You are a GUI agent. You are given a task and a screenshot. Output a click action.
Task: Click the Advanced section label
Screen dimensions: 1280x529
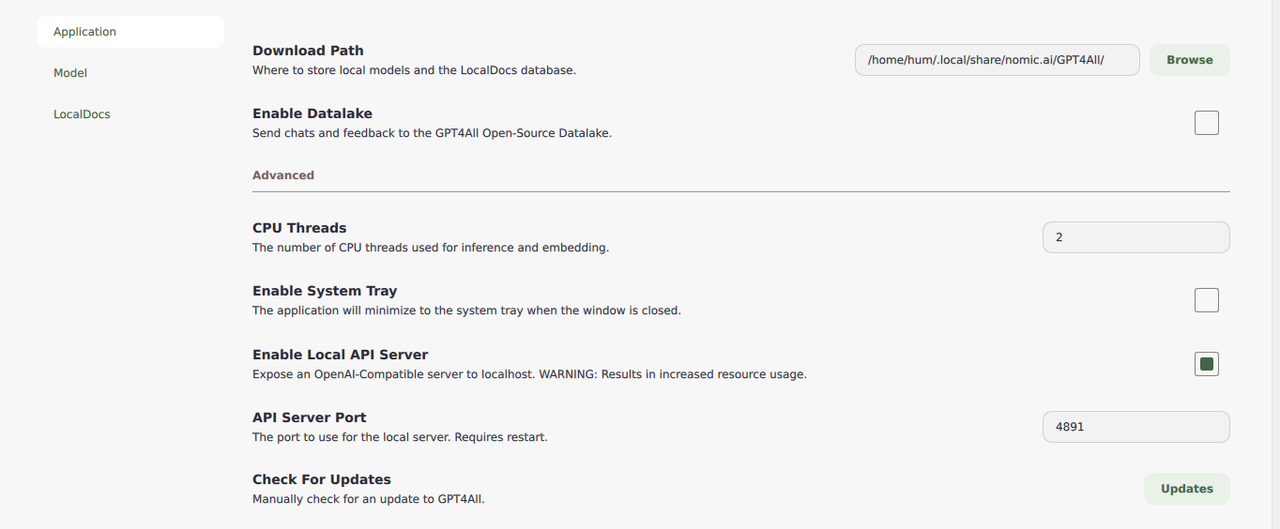(x=283, y=175)
